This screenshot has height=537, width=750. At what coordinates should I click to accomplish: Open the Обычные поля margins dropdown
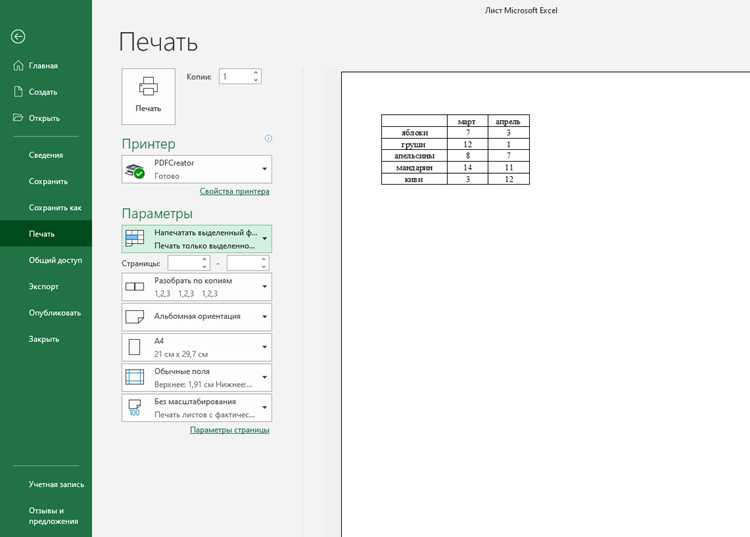point(265,377)
